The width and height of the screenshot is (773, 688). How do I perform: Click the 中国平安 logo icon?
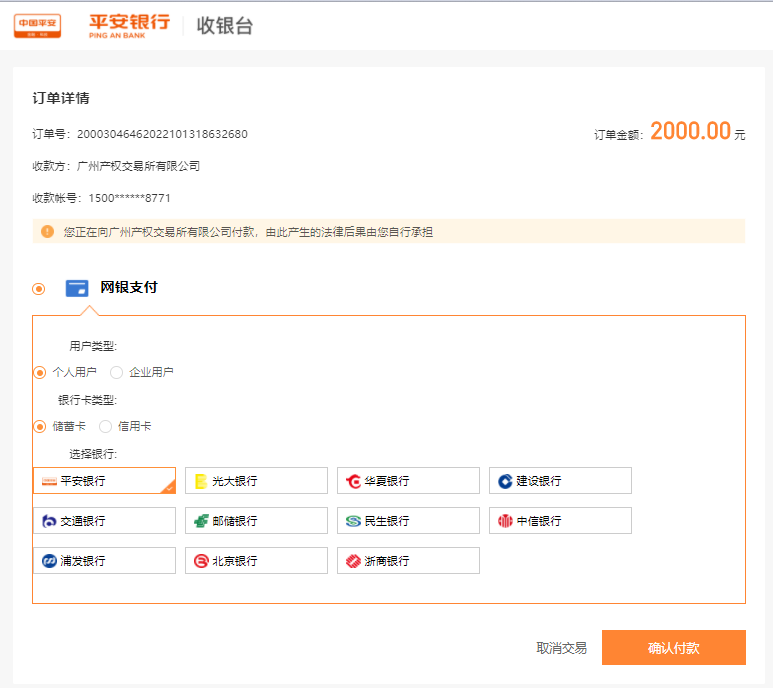click(x=37, y=26)
